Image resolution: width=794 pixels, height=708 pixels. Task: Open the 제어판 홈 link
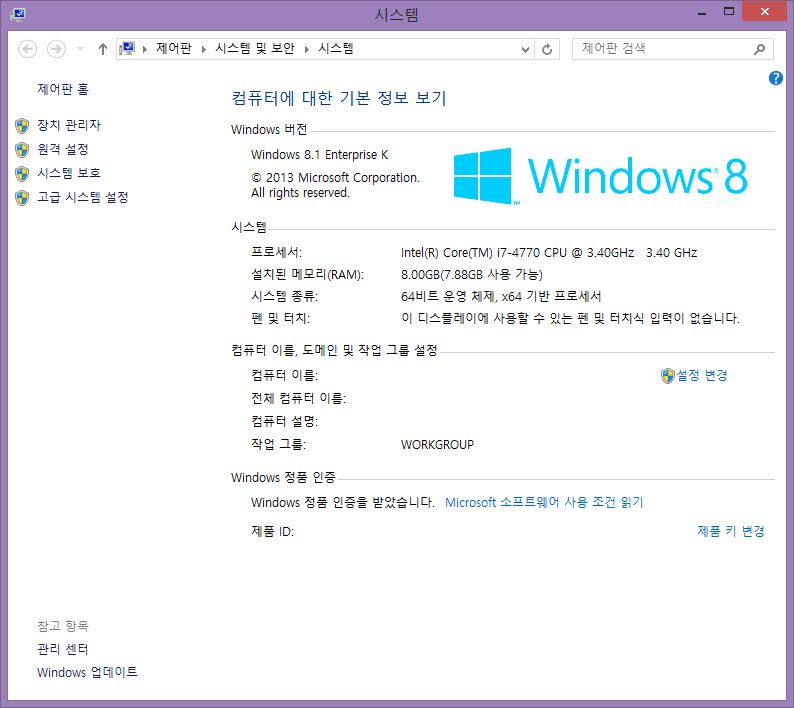(63, 89)
